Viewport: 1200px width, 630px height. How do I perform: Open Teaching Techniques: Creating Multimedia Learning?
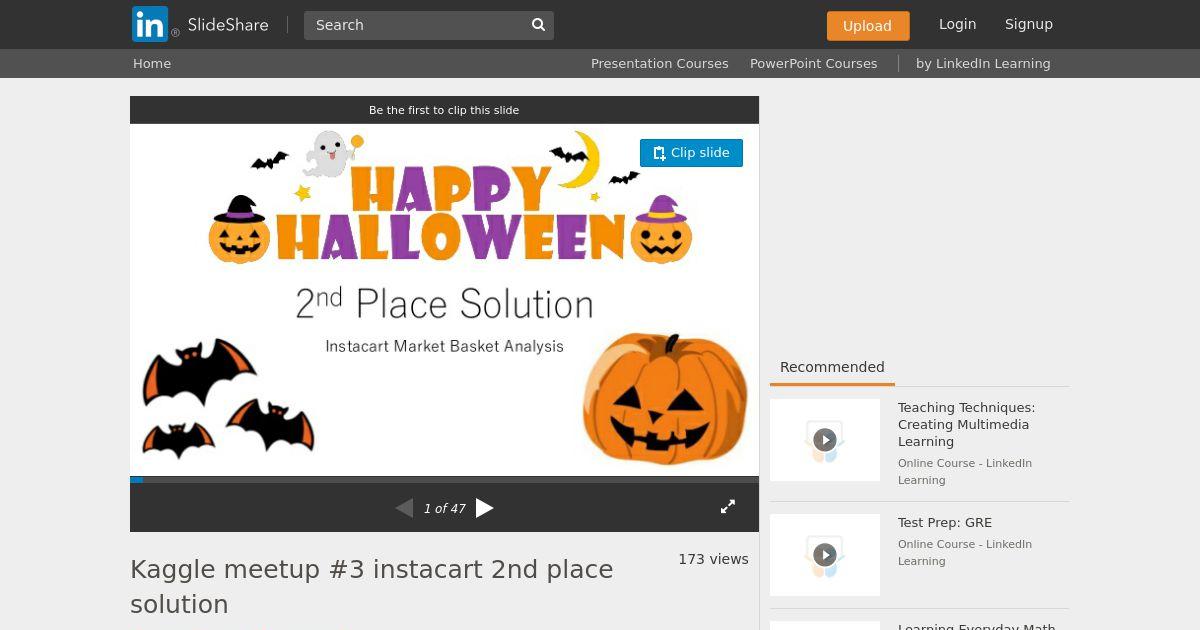coord(966,424)
